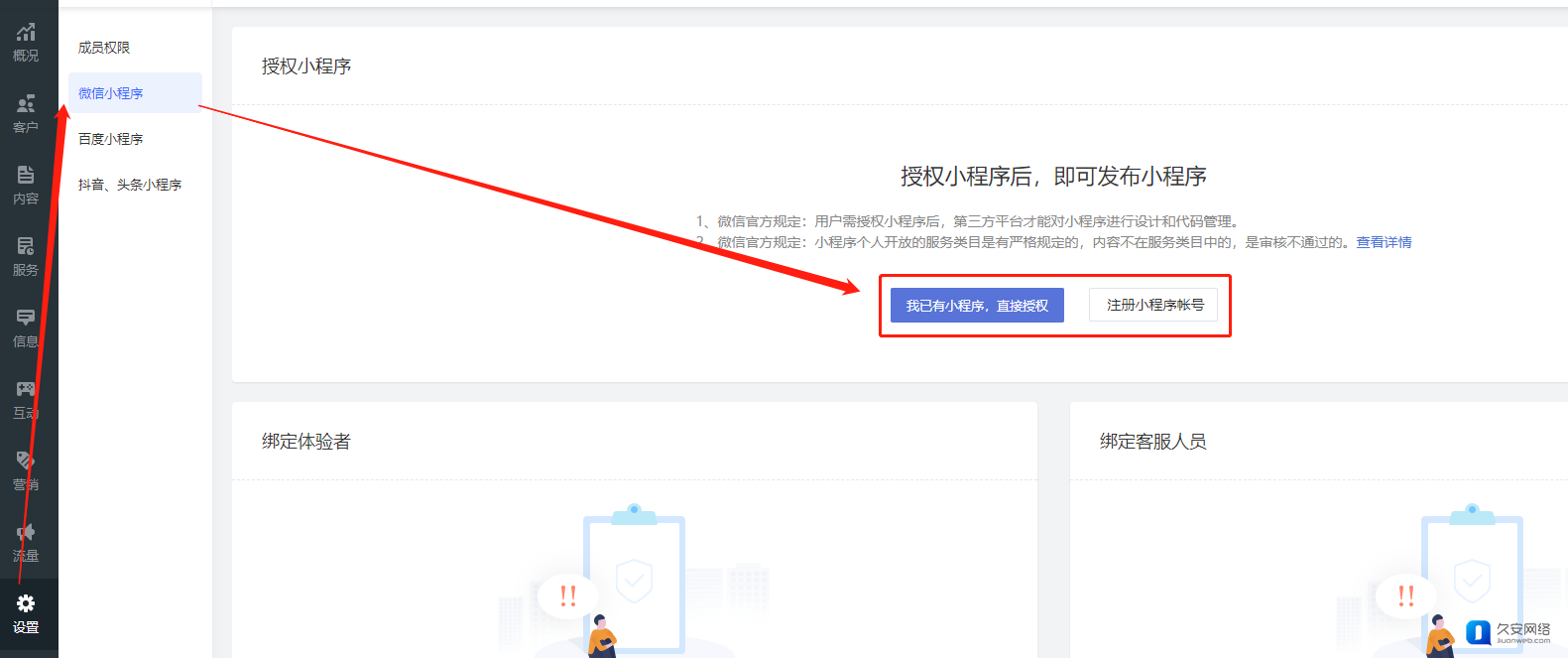Click 我已有小程序，直接授权 button
1568x658 pixels.
coord(977,306)
